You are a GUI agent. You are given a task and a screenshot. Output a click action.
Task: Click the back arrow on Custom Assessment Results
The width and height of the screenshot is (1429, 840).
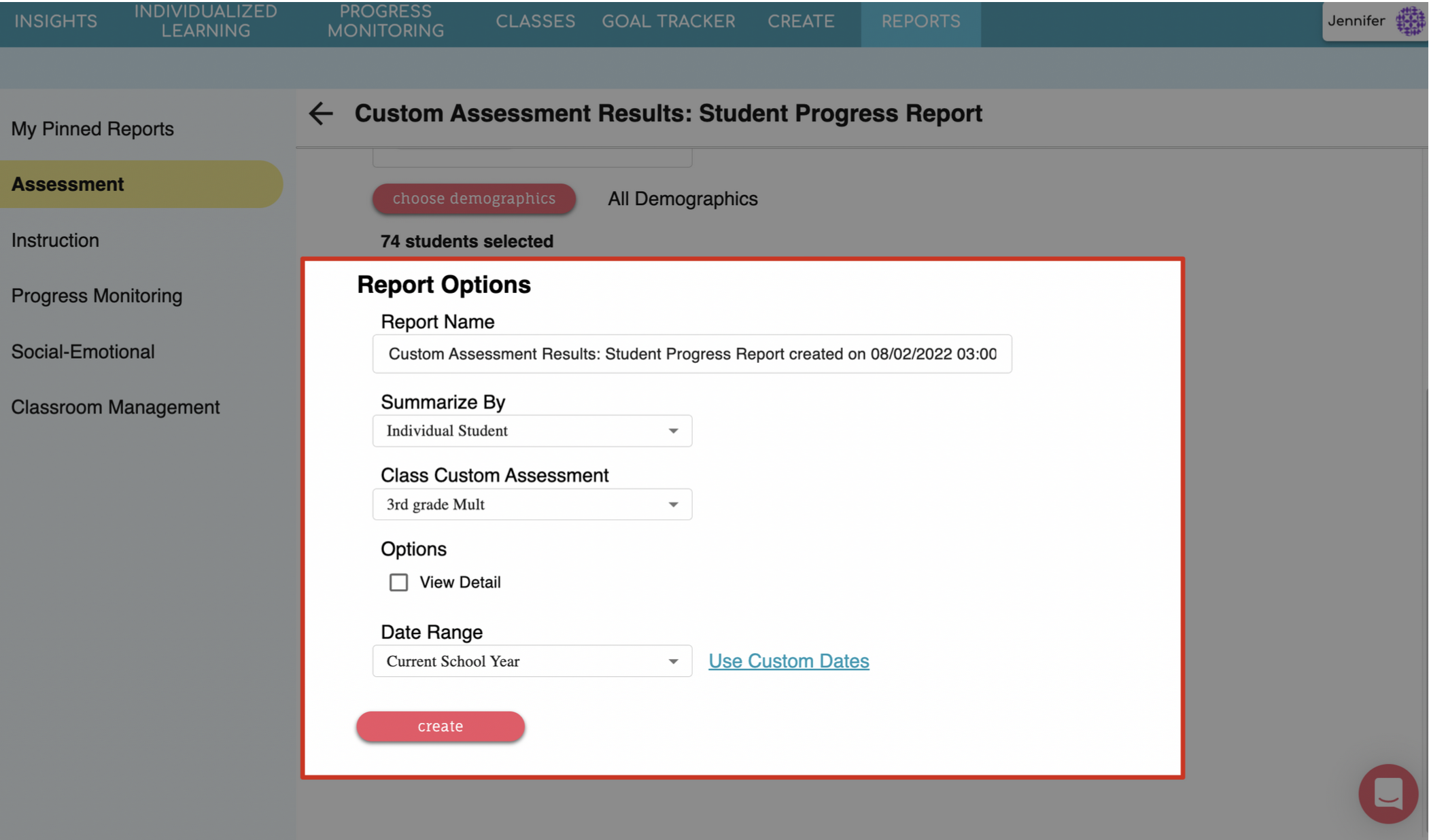[320, 113]
